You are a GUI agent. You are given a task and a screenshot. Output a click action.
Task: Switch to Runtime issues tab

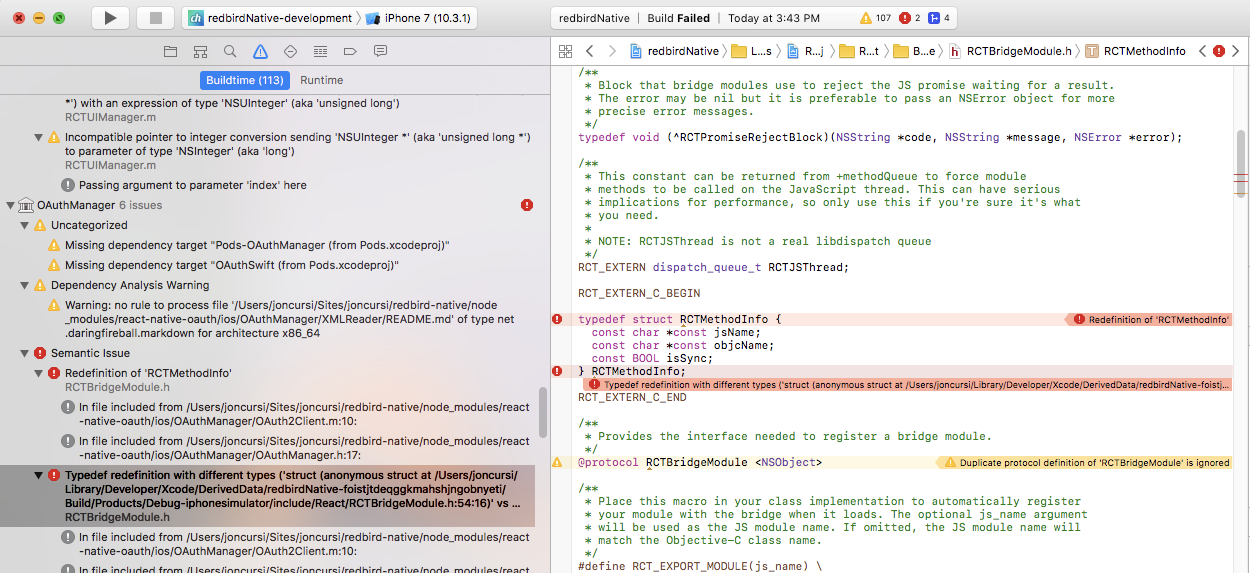coord(321,80)
